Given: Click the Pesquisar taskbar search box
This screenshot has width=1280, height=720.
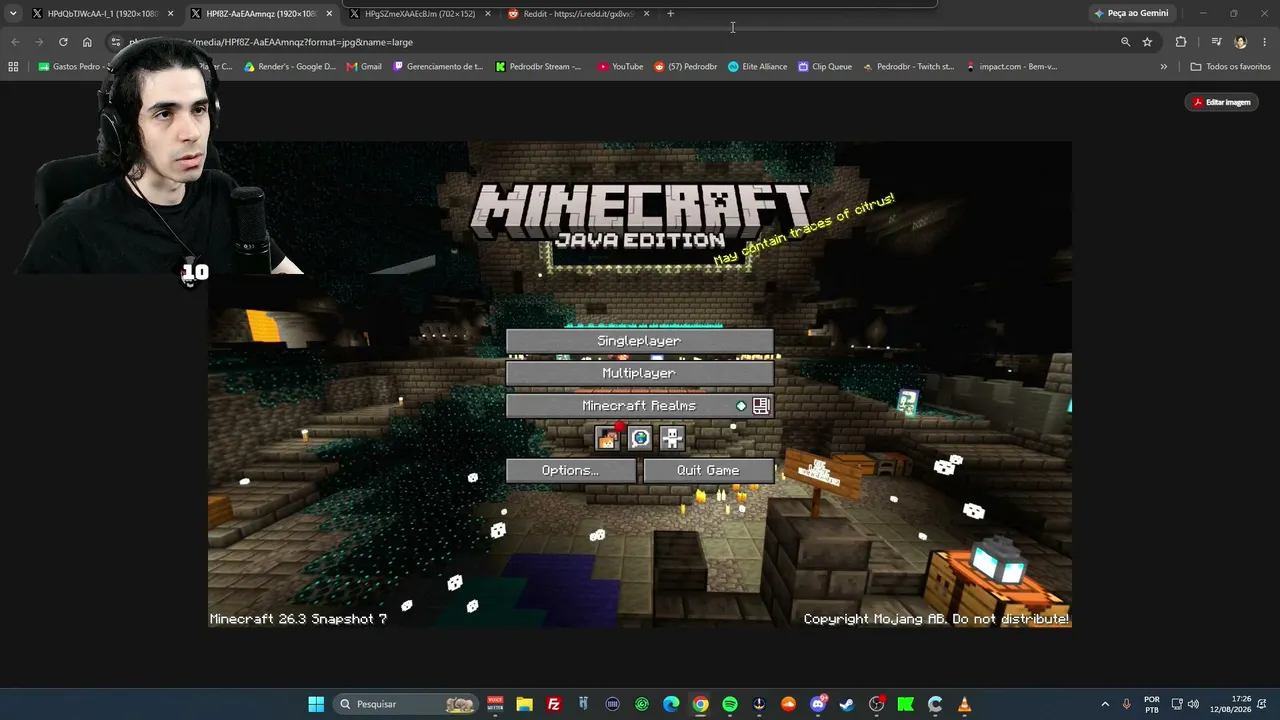Looking at the screenshot, I should click(x=406, y=704).
